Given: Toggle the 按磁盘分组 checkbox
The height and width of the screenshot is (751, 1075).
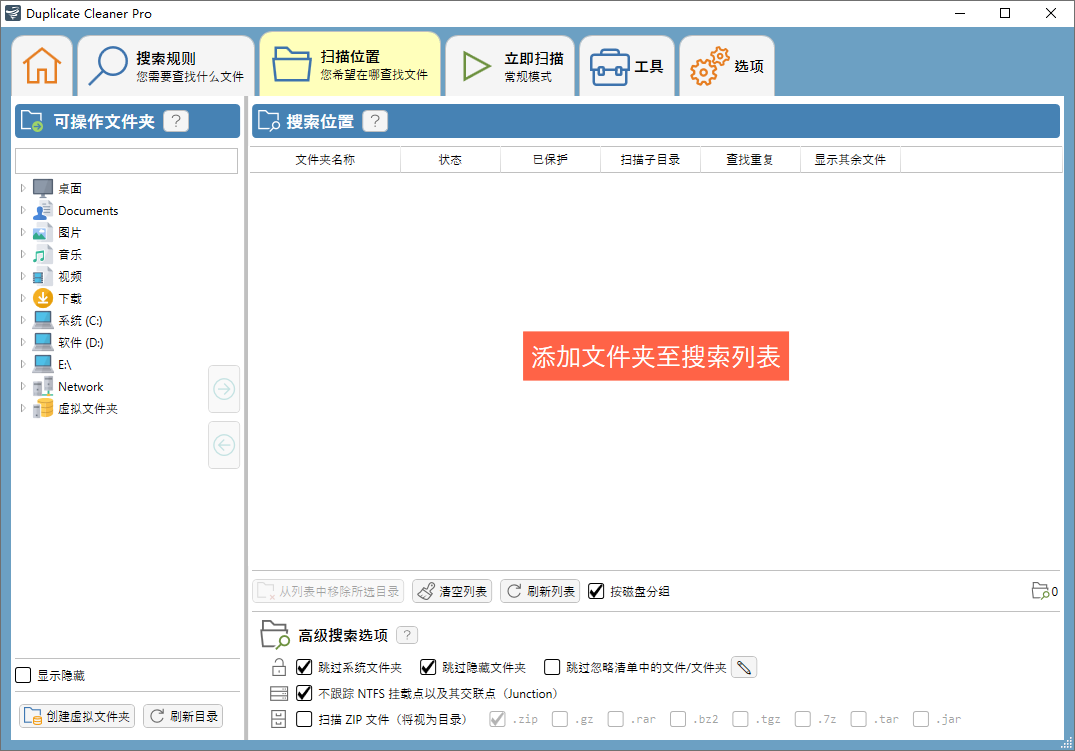Looking at the screenshot, I should click(x=596, y=591).
